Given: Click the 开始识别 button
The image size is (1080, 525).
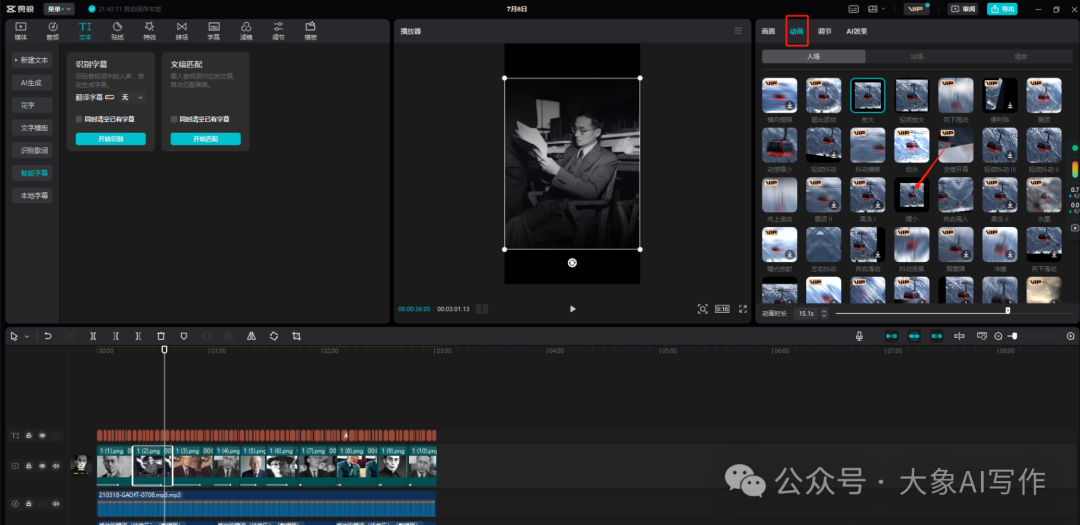Looking at the screenshot, I should coord(111,139).
